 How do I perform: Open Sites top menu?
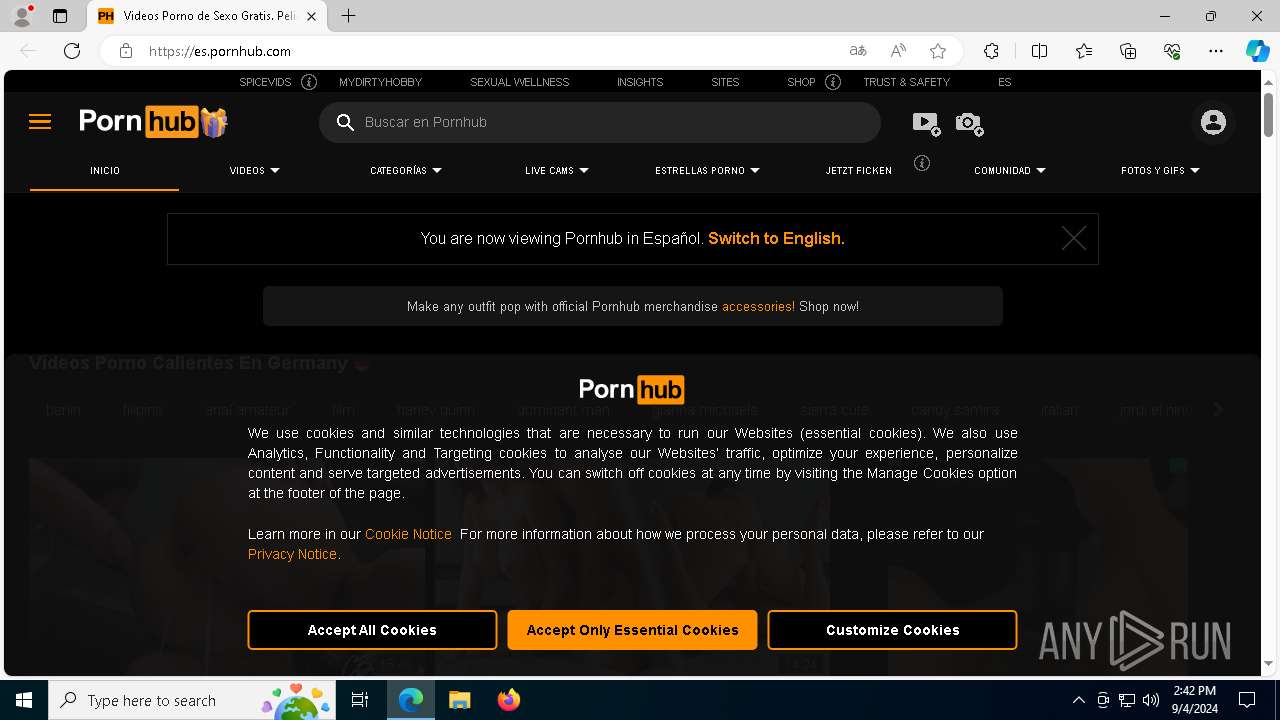tap(725, 82)
